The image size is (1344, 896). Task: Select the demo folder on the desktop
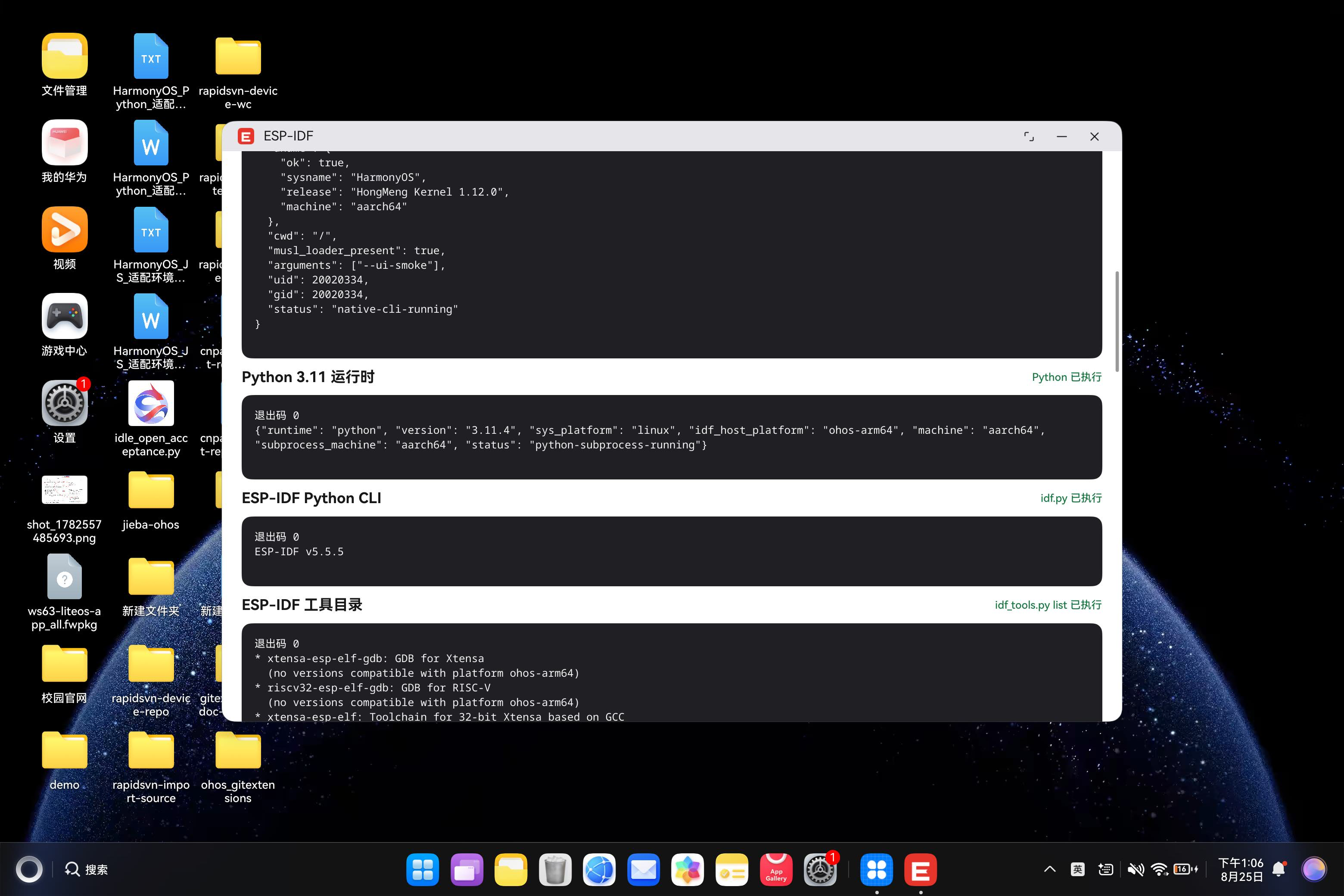(65, 750)
